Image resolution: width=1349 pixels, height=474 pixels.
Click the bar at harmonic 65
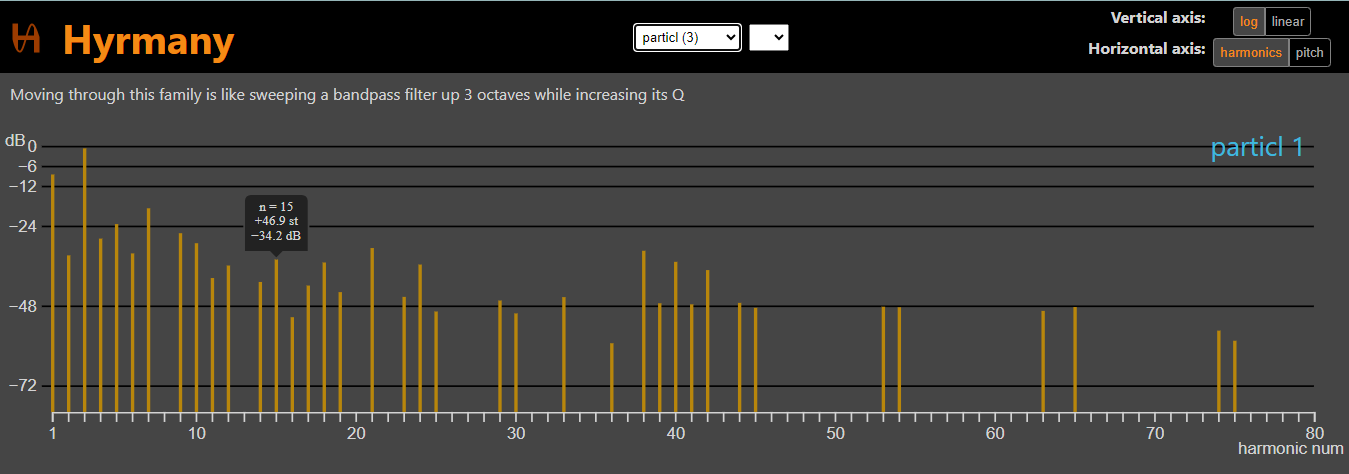pos(1075,359)
